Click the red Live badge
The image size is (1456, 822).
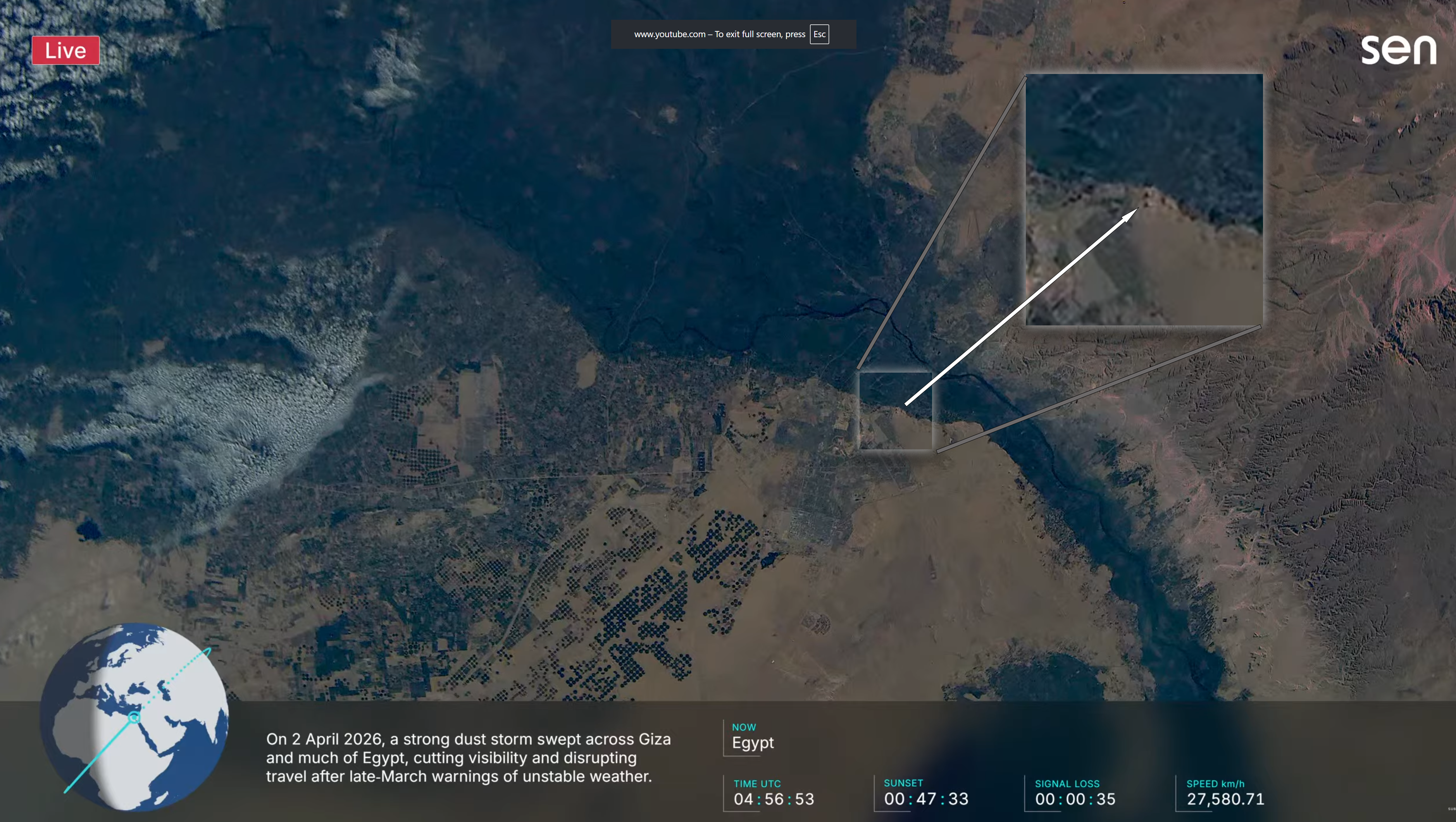point(65,50)
